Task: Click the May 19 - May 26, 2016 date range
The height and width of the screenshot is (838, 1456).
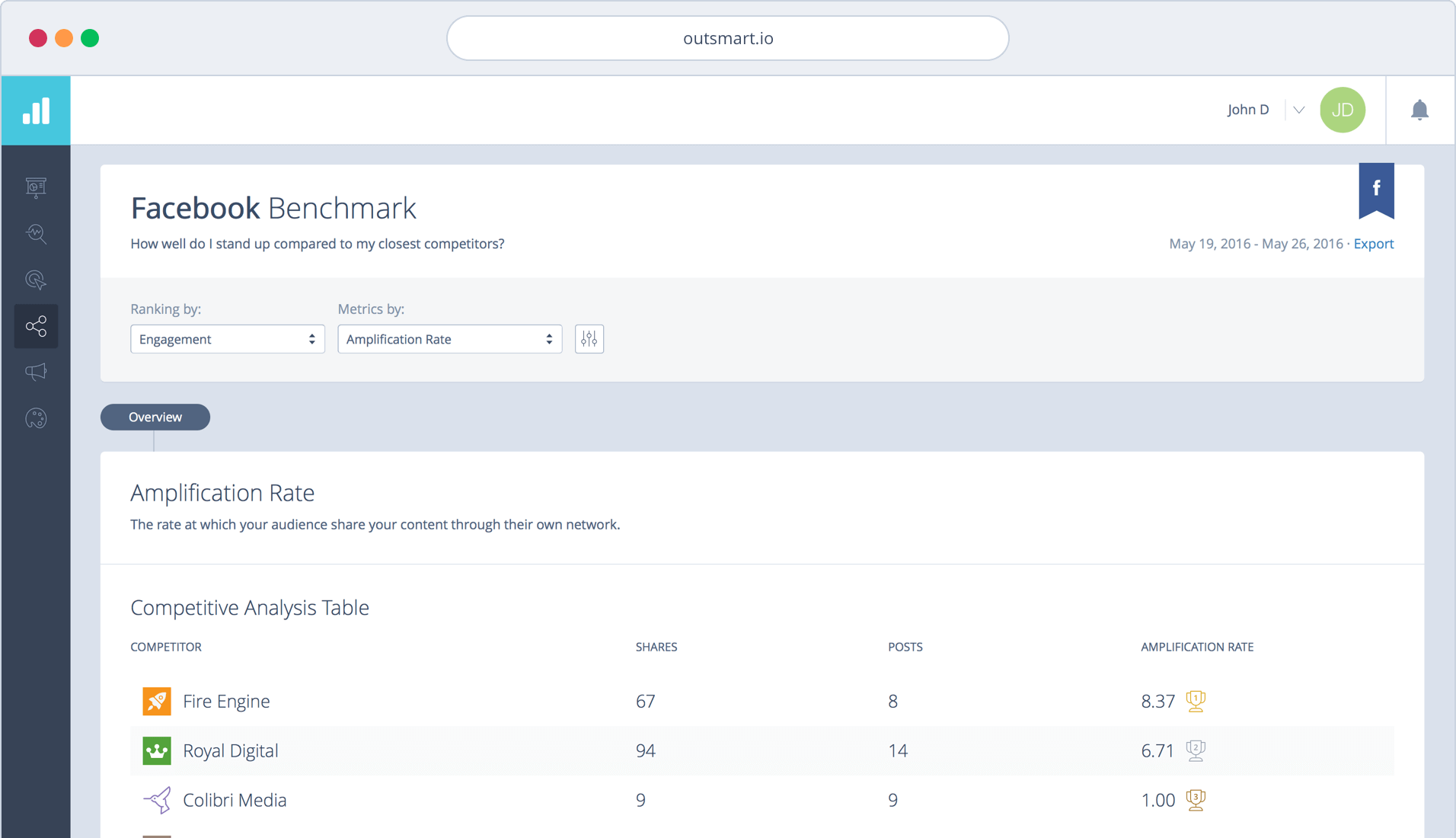Action: tap(1256, 244)
